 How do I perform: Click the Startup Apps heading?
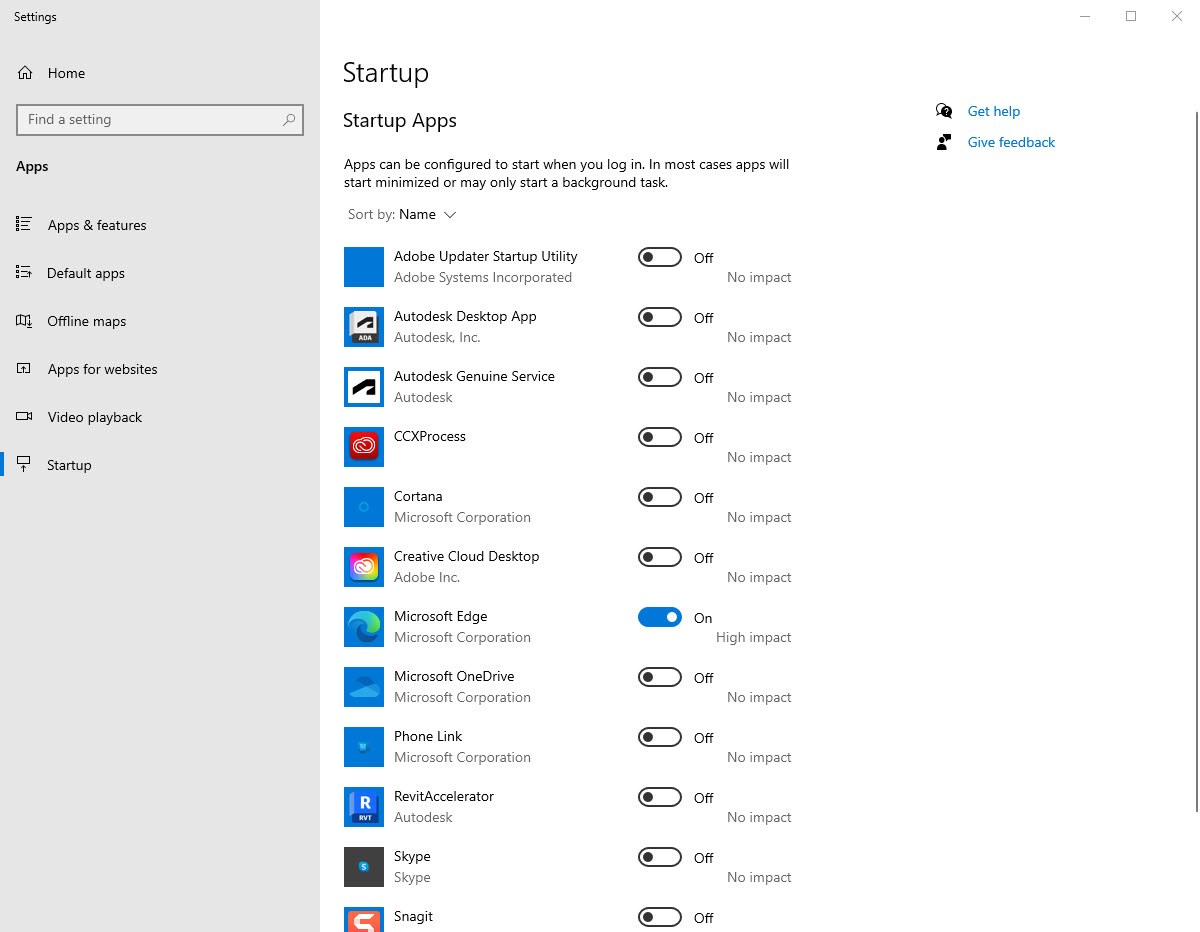click(x=400, y=121)
